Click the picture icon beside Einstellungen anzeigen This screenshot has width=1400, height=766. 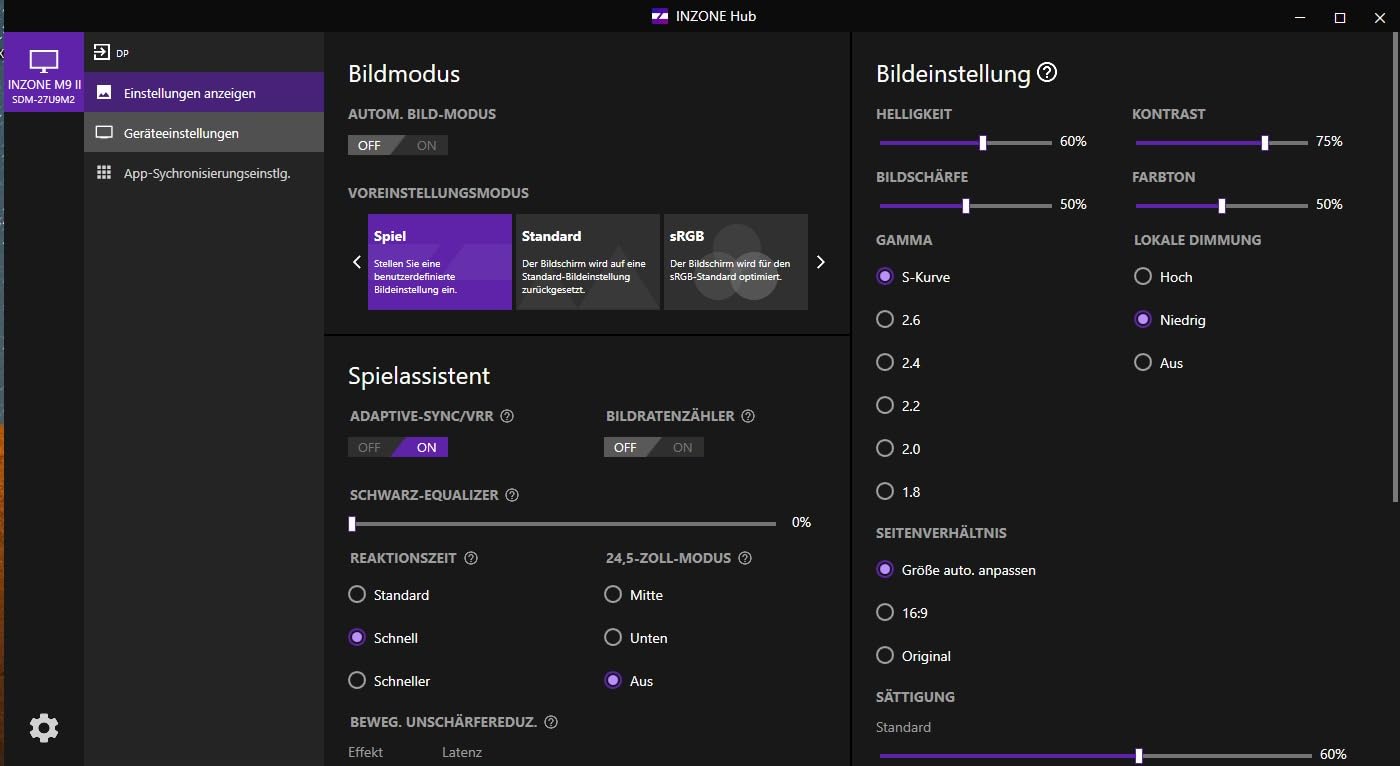coord(104,92)
